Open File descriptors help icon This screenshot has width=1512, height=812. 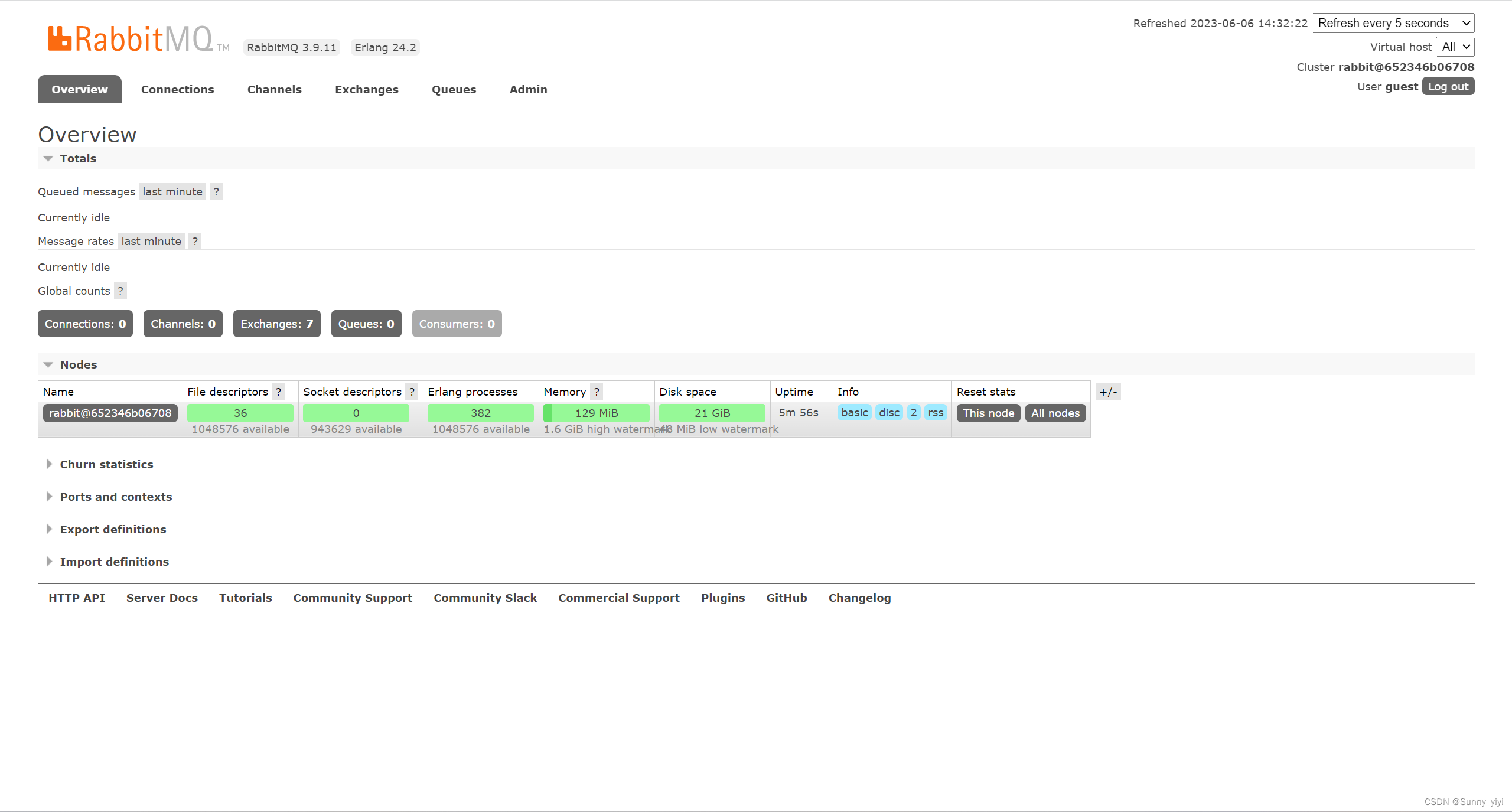click(x=278, y=392)
